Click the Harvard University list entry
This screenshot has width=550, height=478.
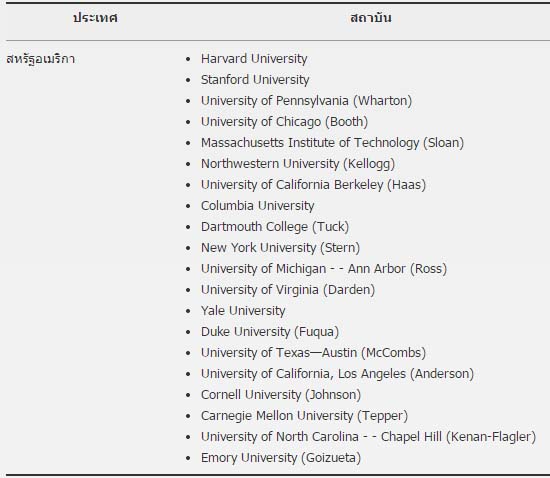[x=254, y=59]
